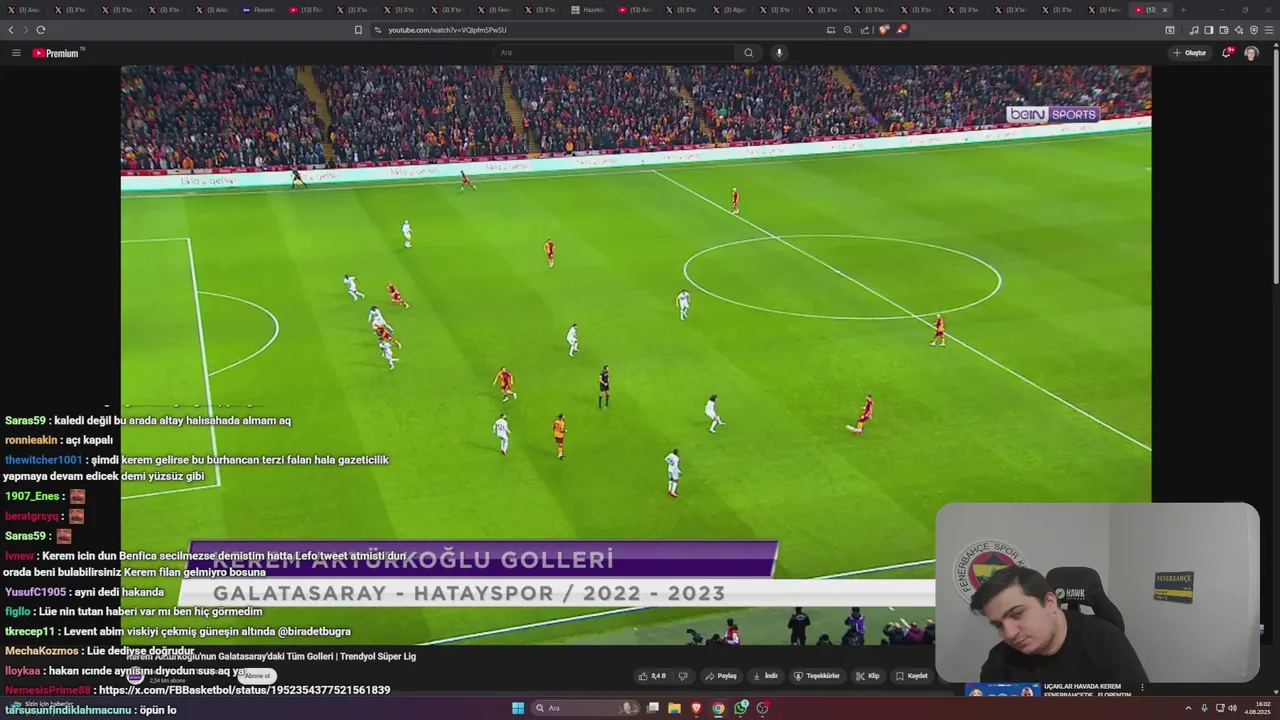Screen dimensions: 1280x720
Task: Start voice search with the microphone icon
Action: click(779, 53)
